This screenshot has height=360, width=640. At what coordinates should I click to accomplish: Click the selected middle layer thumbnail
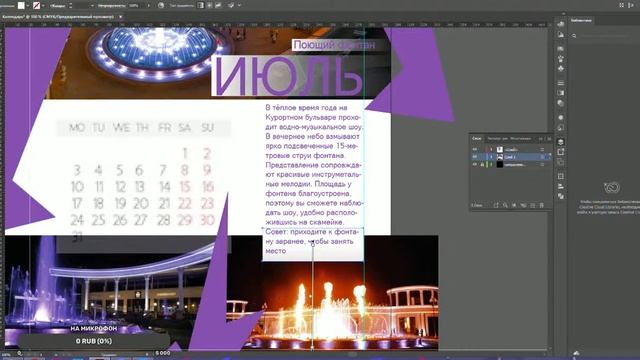(500, 157)
